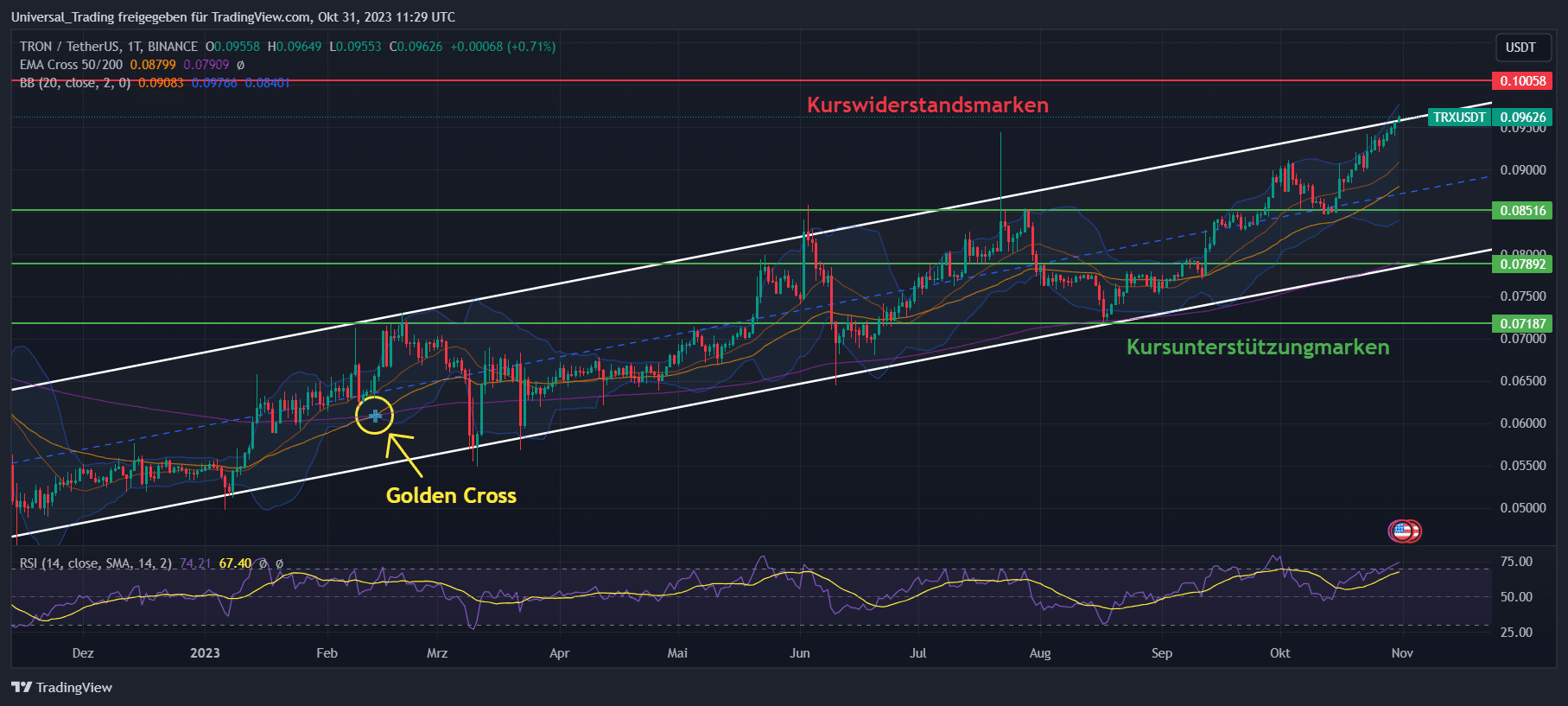This screenshot has width=1568, height=706.
Task: Click the RSI value 74.21
Action: click(x=195, y=563)
